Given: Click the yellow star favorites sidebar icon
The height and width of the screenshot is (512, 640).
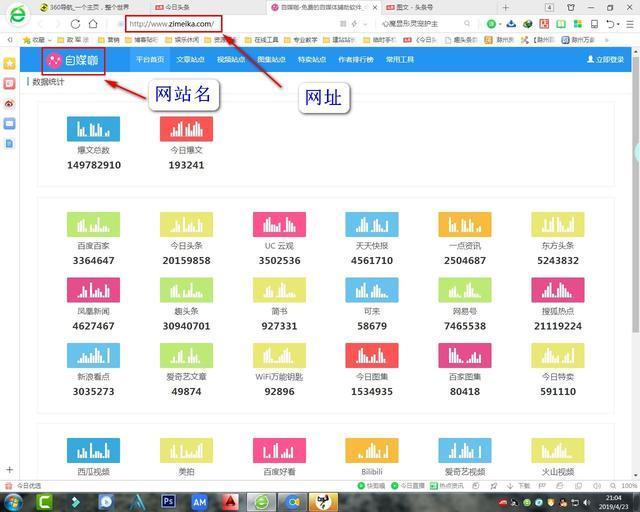Looking at the screenshot, I should (9, 63).
